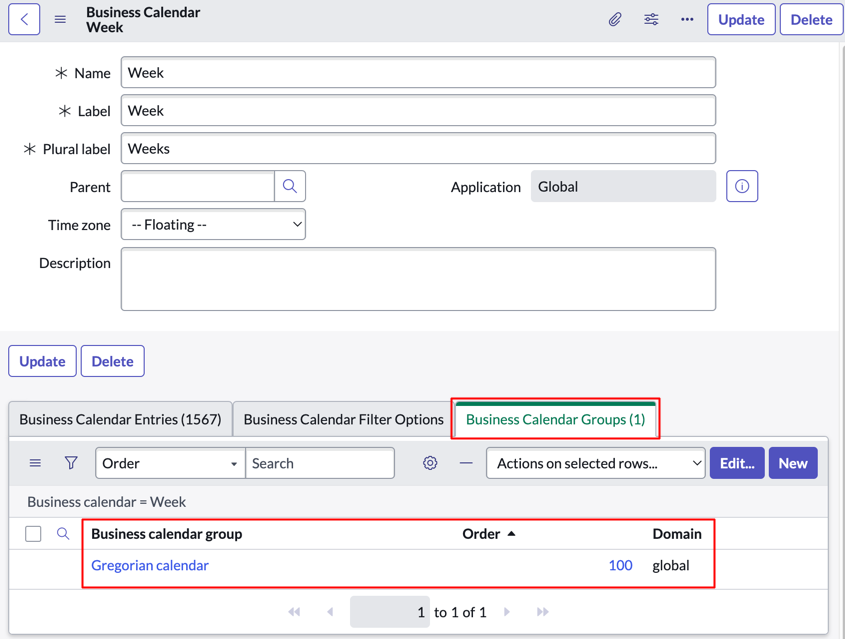Open the Order search field dropdown

point(170,463)
